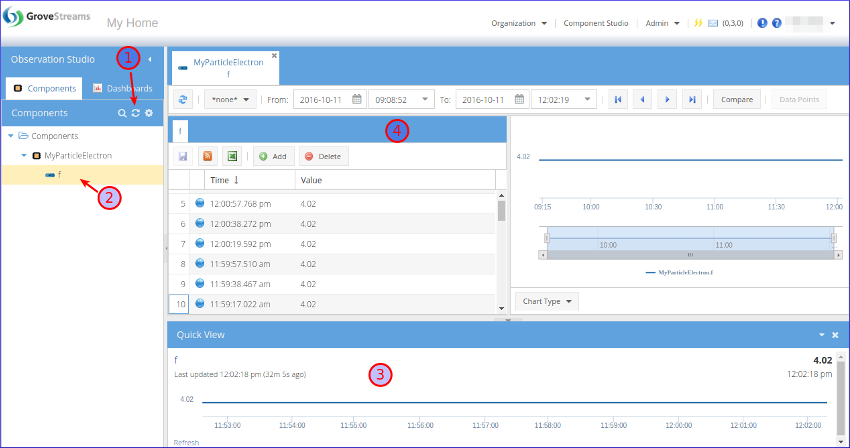Click the chart range navigator horizontal scrollbar
This screenshot has height=448, width=850.
pos(690,254)
